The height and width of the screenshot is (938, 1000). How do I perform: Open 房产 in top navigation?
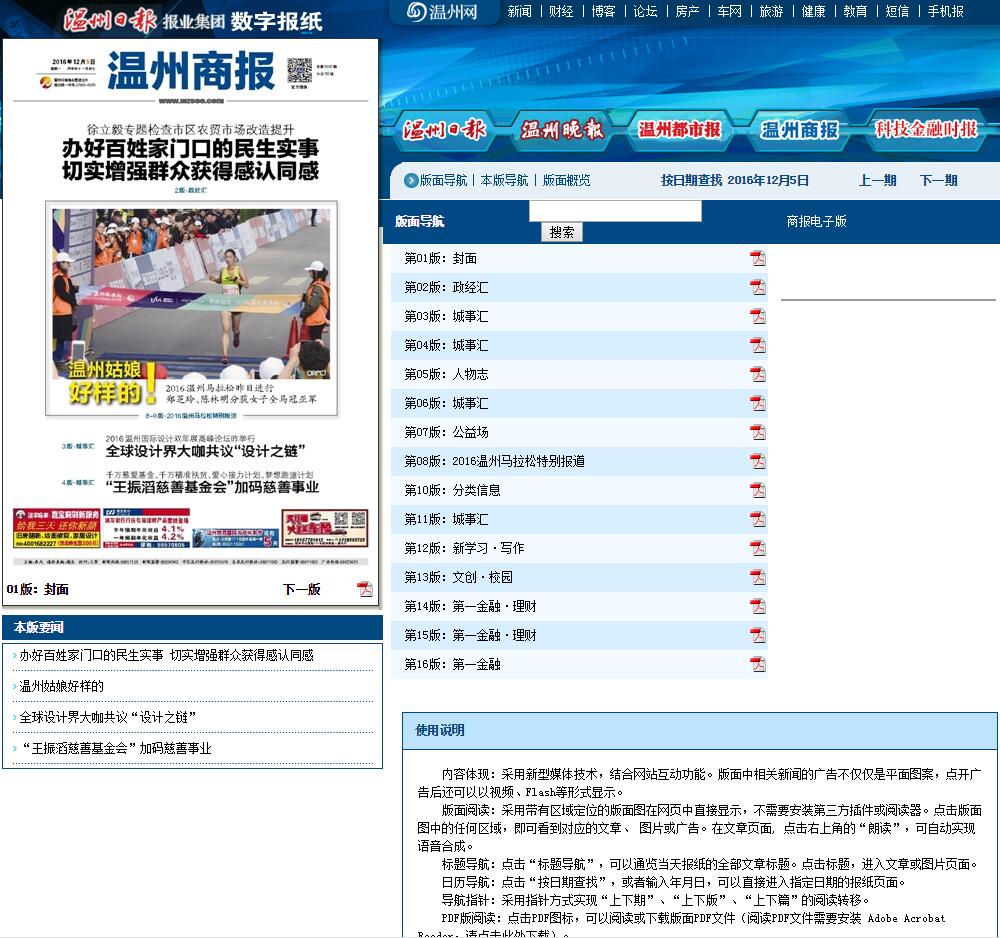tap(688, 11)
